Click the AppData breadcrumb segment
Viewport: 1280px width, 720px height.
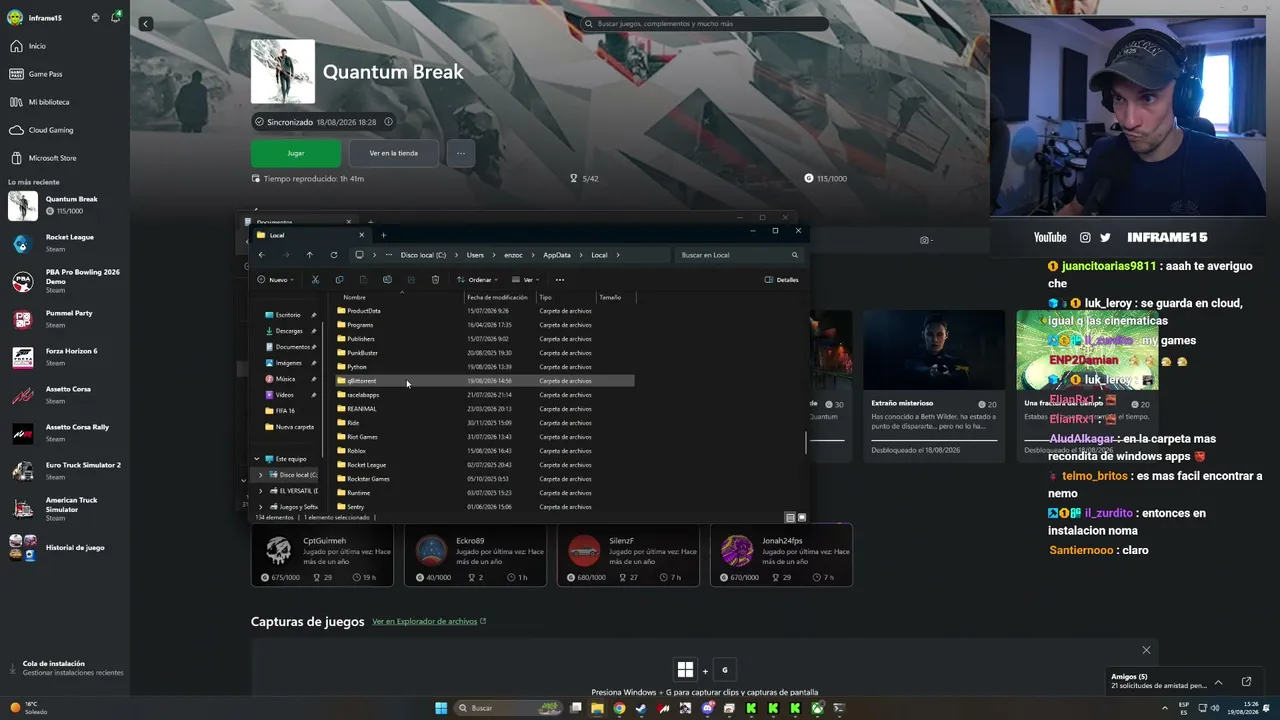[x=557, y=255]
